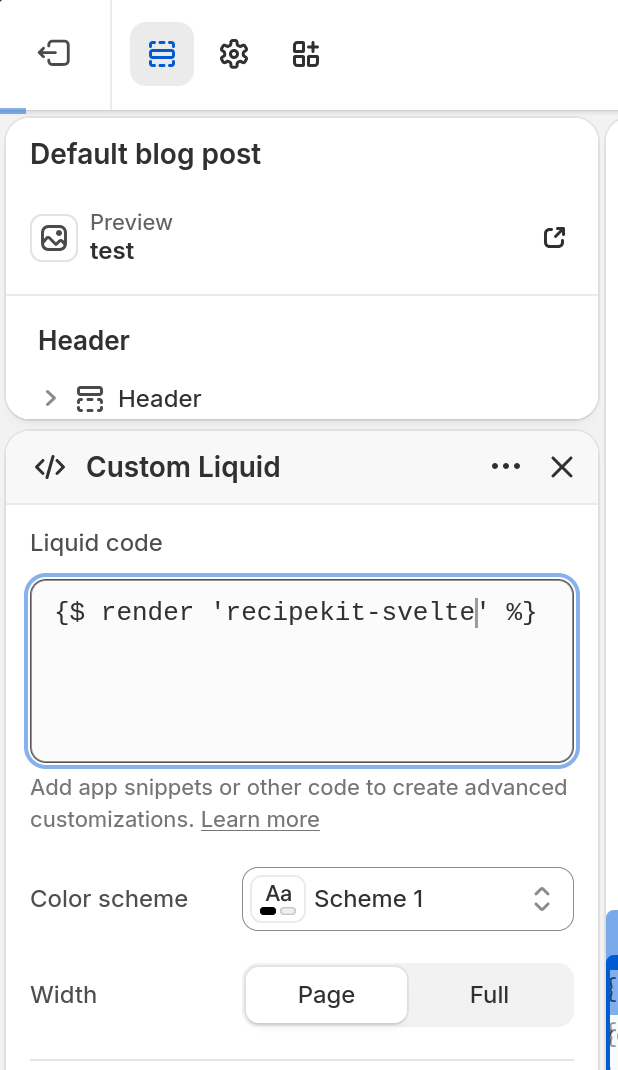Screen dimensions: 618x1070
Task: Select the Sections panel icon
Action: (x=162, y=54)
